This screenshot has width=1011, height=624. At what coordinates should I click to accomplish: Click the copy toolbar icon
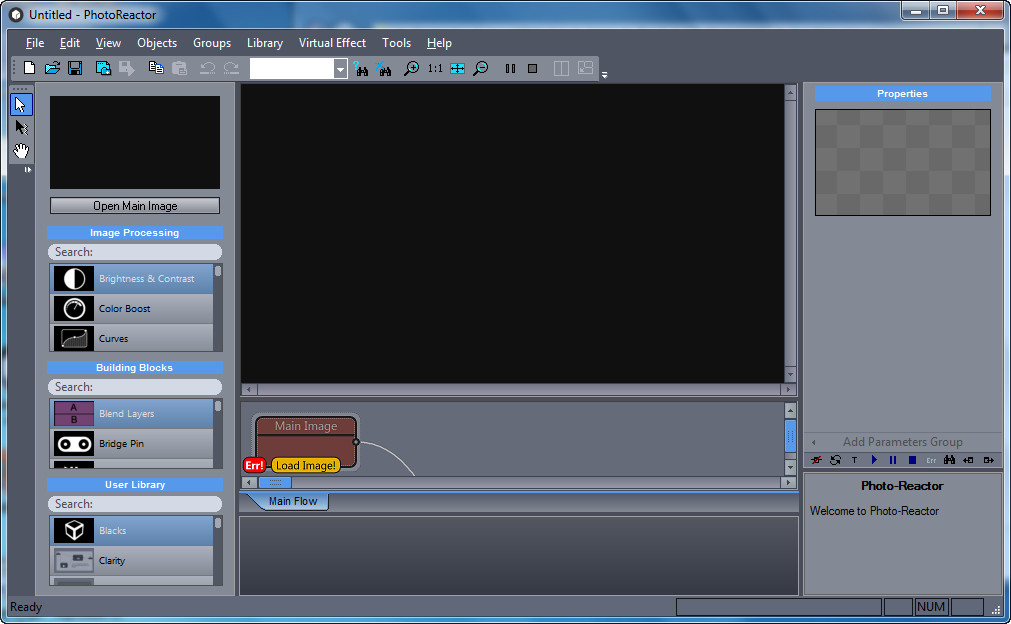pyautogui.click(x=156, y=68)
